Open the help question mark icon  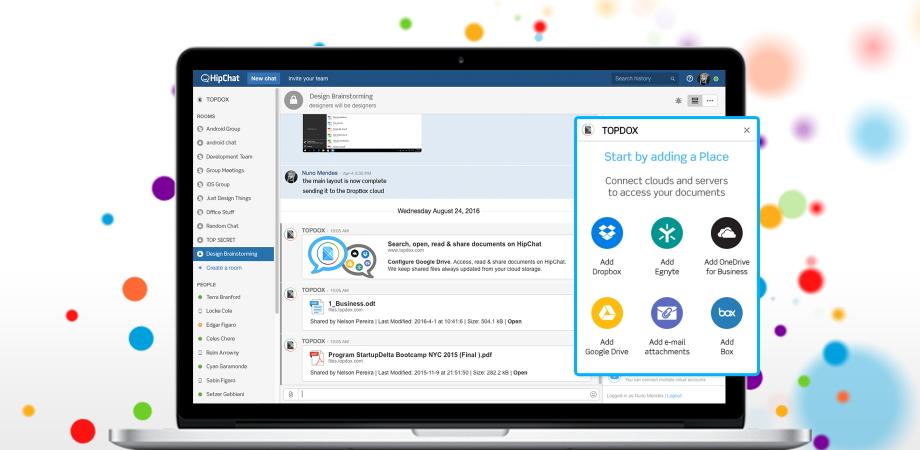(x=689, y=79)
